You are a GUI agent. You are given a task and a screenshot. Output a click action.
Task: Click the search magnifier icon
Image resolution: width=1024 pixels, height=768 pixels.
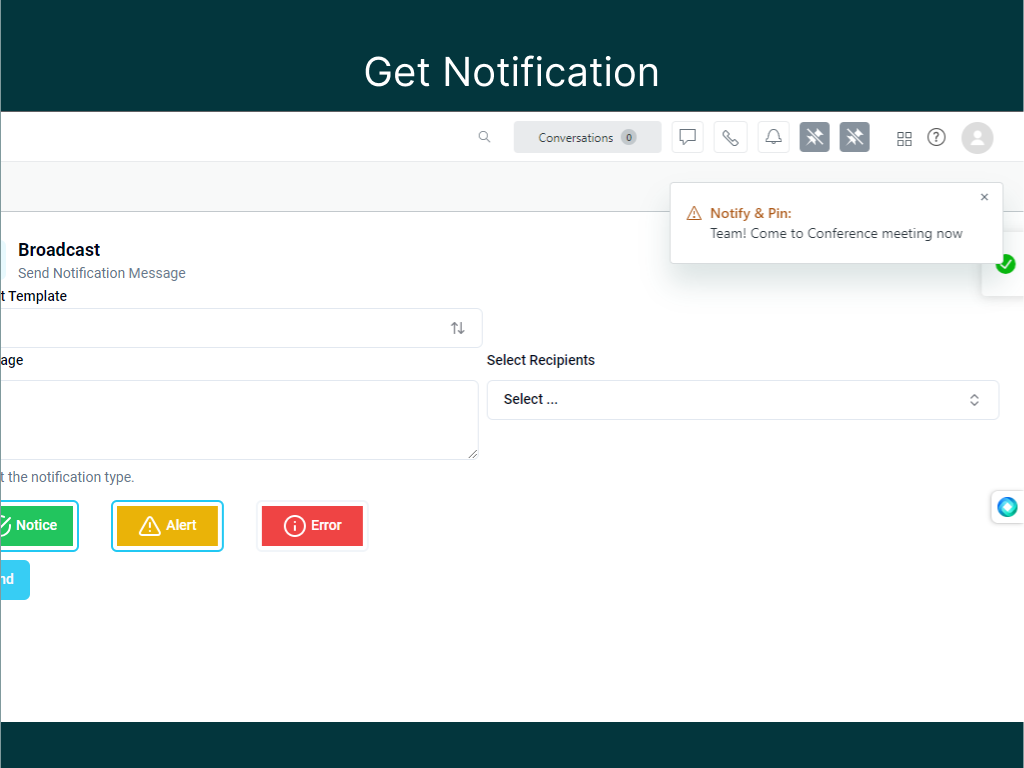point(484,137)
